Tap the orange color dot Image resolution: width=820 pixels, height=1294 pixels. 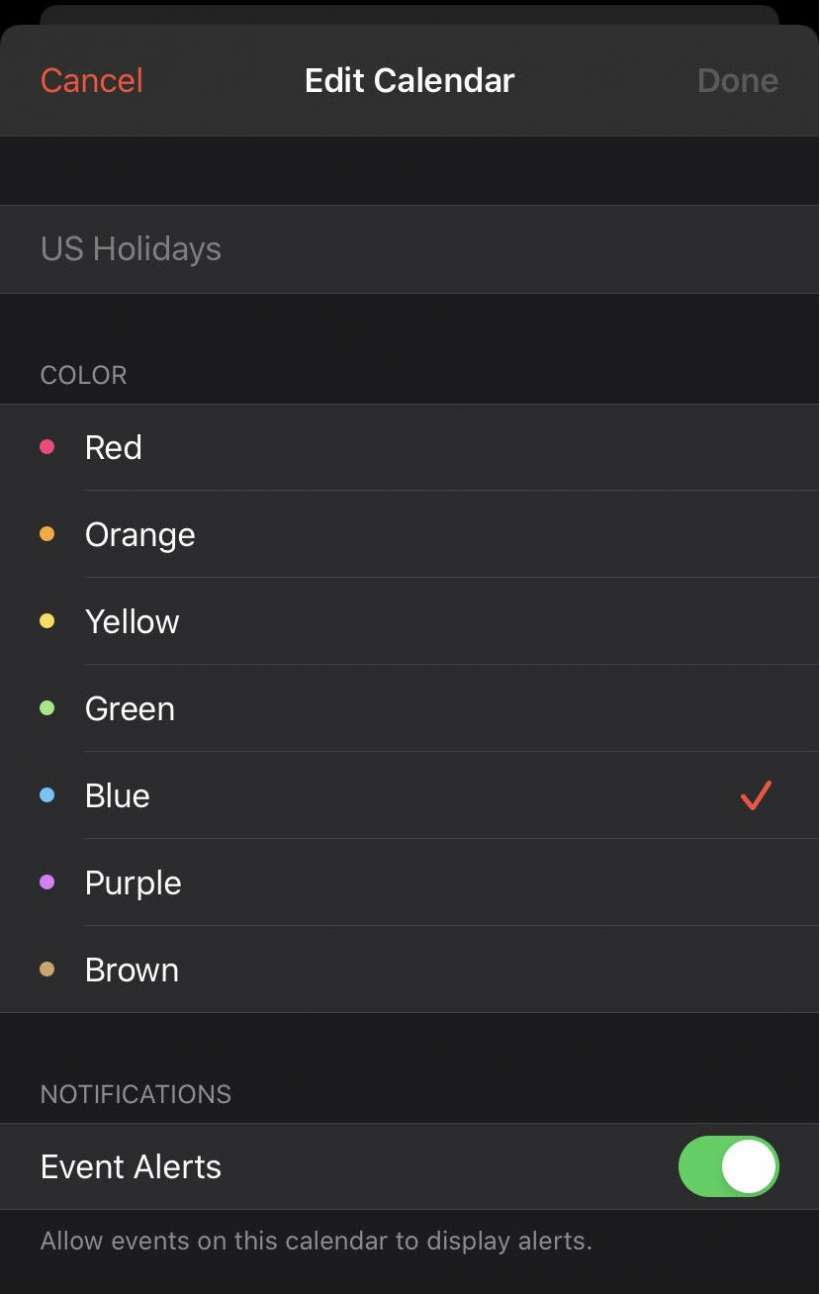[x=47, y=534]
